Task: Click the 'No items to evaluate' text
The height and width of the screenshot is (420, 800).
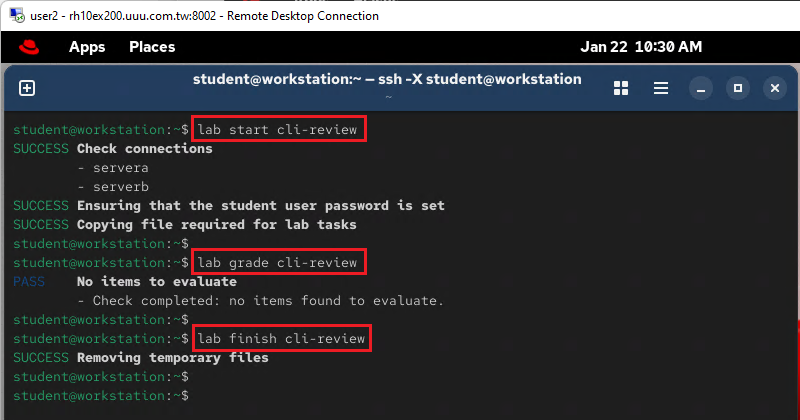Action: [156, 282]
